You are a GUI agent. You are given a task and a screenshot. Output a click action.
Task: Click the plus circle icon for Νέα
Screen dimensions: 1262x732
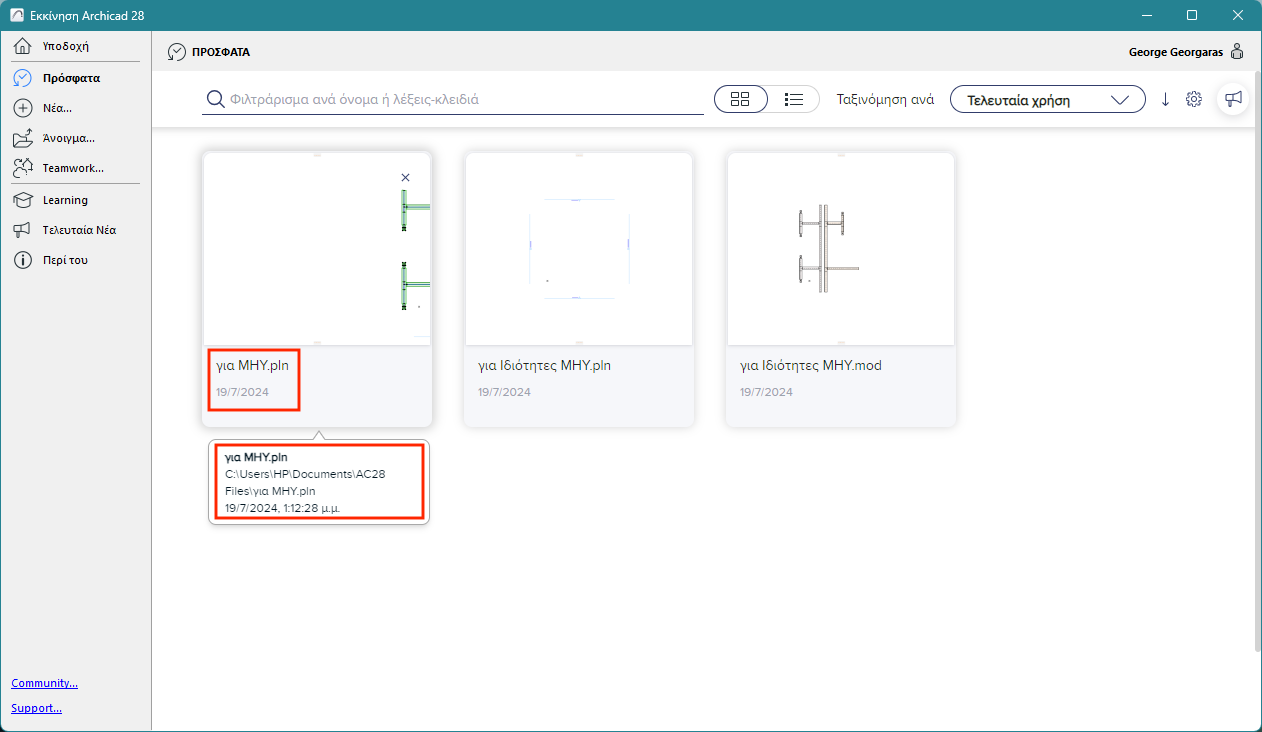(23, 108)
